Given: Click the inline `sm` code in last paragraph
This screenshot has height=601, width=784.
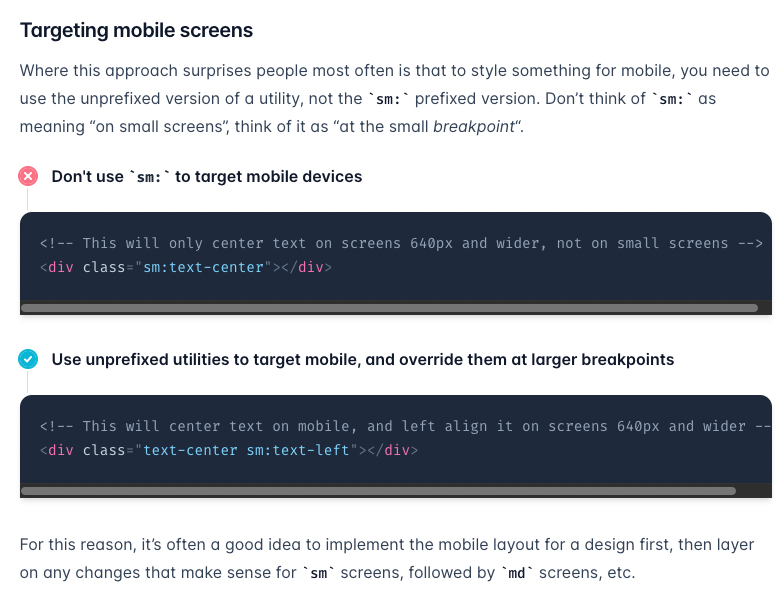Looking at the screenshot, I should click(x=318, y=573).
